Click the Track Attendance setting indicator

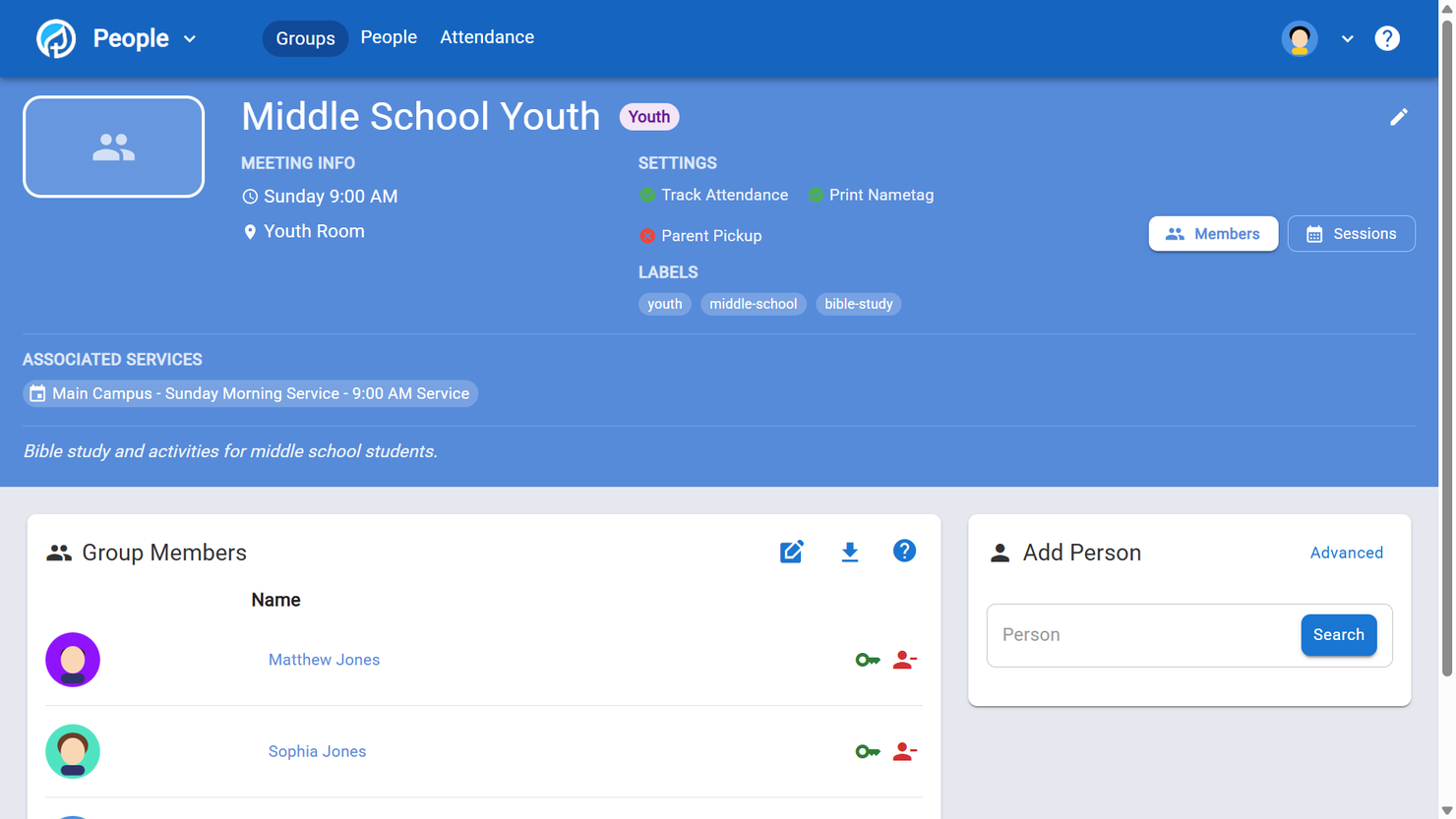click(x=714, y=195)
